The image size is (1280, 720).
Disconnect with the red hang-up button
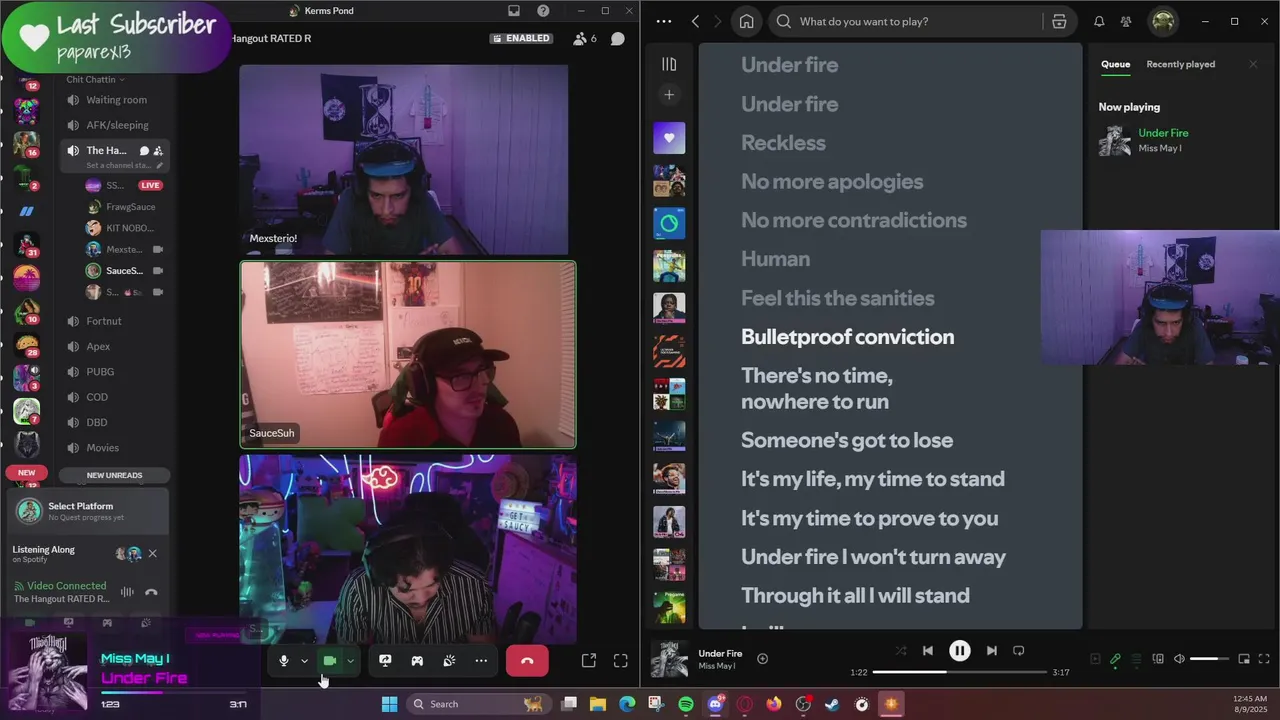click(527, 661)
